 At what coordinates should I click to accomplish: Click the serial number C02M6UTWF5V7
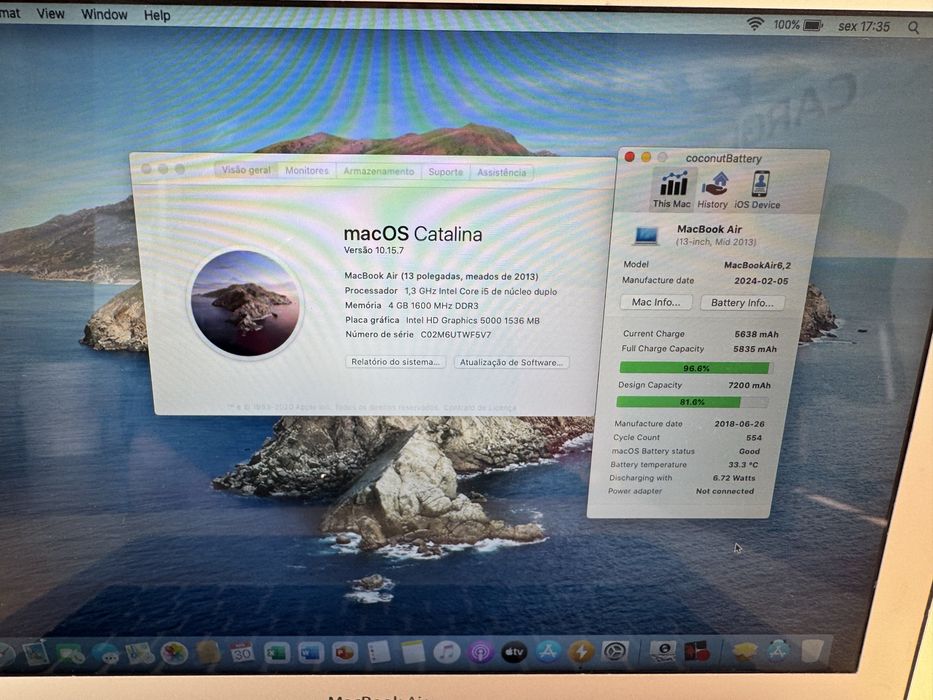click(x=456, y=335)
